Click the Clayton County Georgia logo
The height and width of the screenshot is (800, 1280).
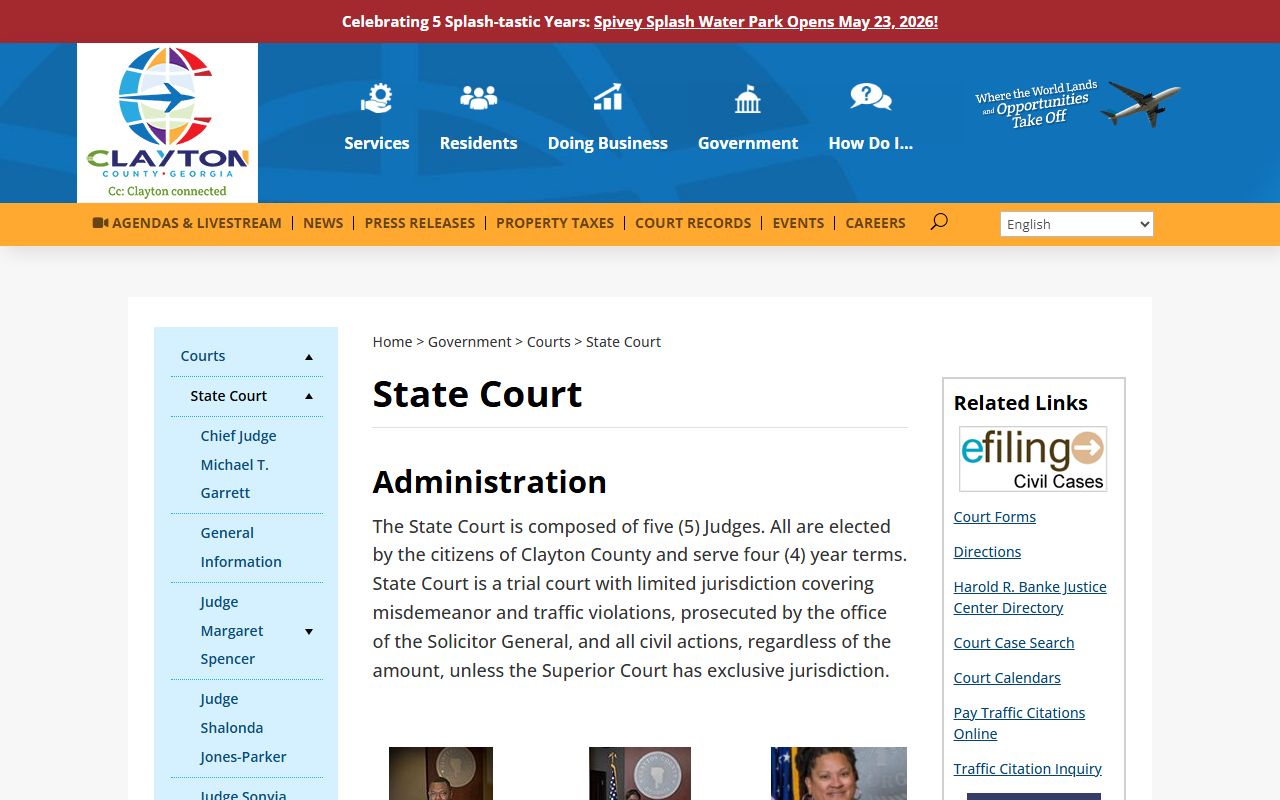(167, 123)
